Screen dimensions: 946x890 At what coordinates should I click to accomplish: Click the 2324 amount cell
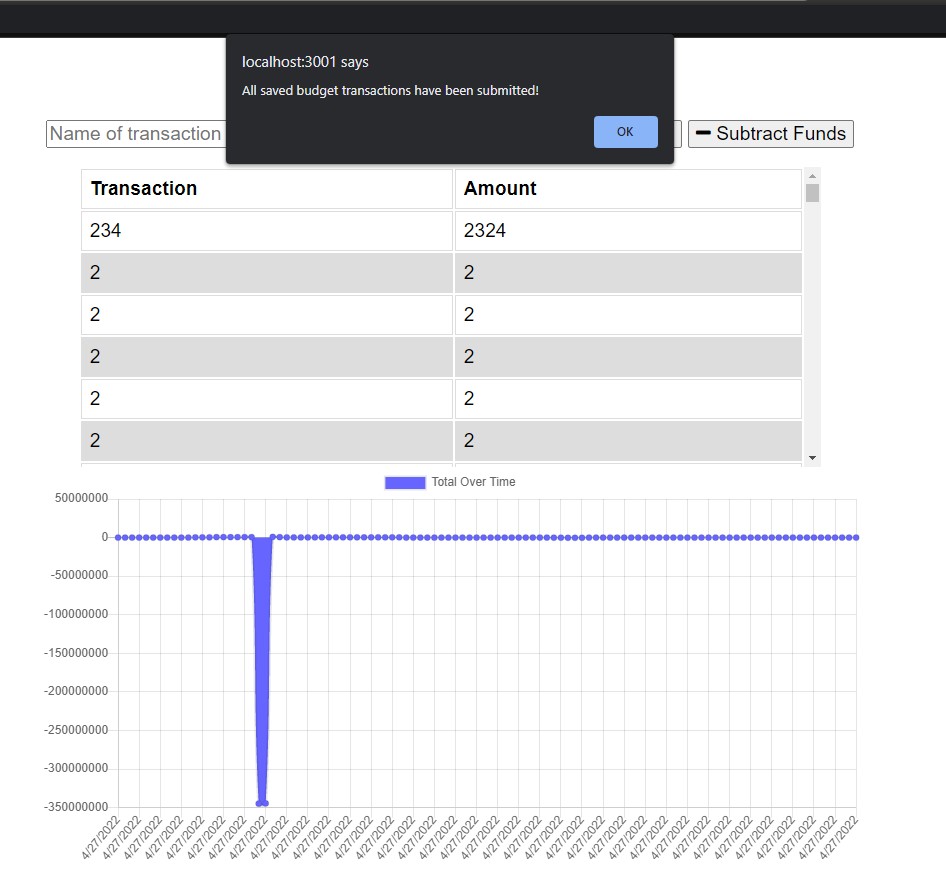click(484, 230)
